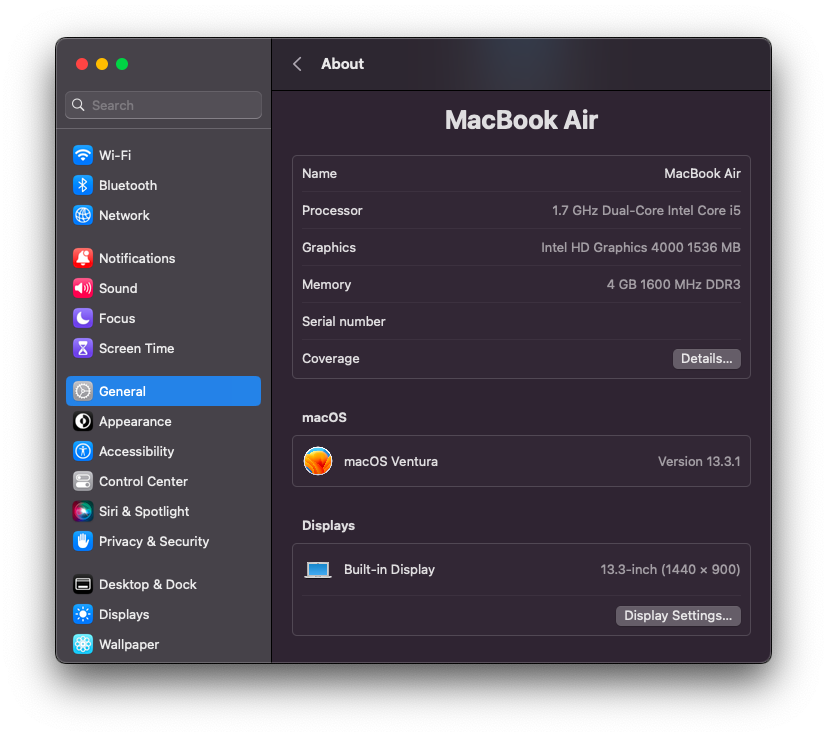827x737 pixels.
Task: Select Focus in the sidebar
Action: point(117,318)
